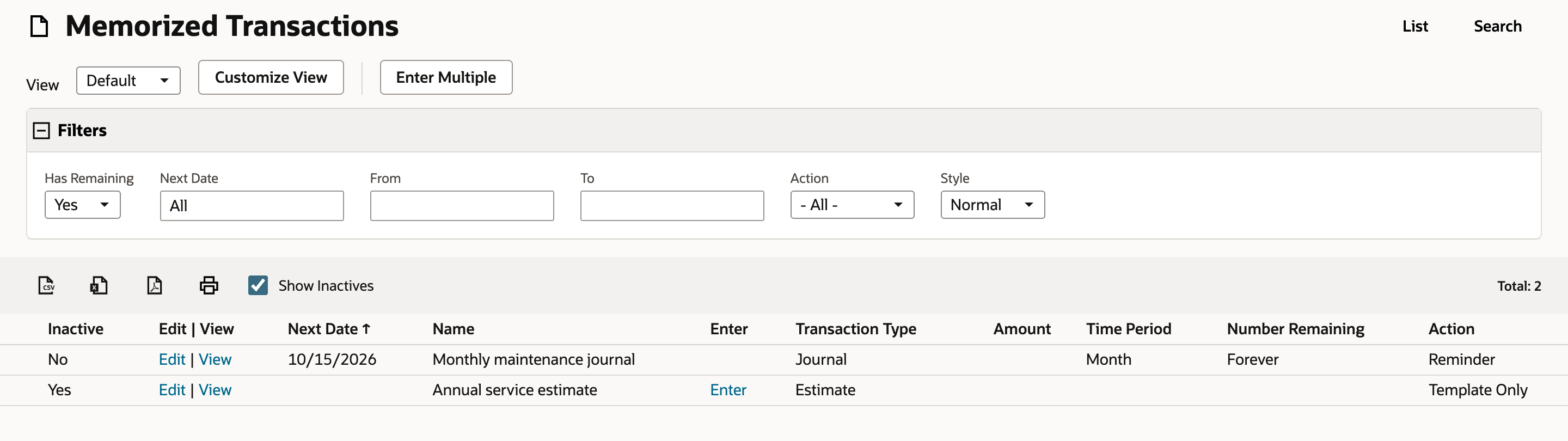View the Annual service estimate transaction
This screenshot has height=441, width=1568.
tap(215, 390)
